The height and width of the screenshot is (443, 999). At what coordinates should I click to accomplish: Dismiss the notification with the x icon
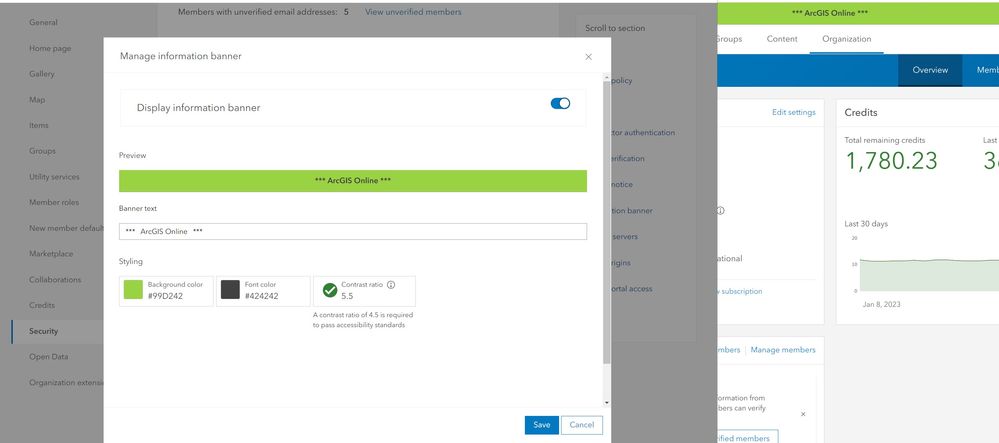pos(803,414)
